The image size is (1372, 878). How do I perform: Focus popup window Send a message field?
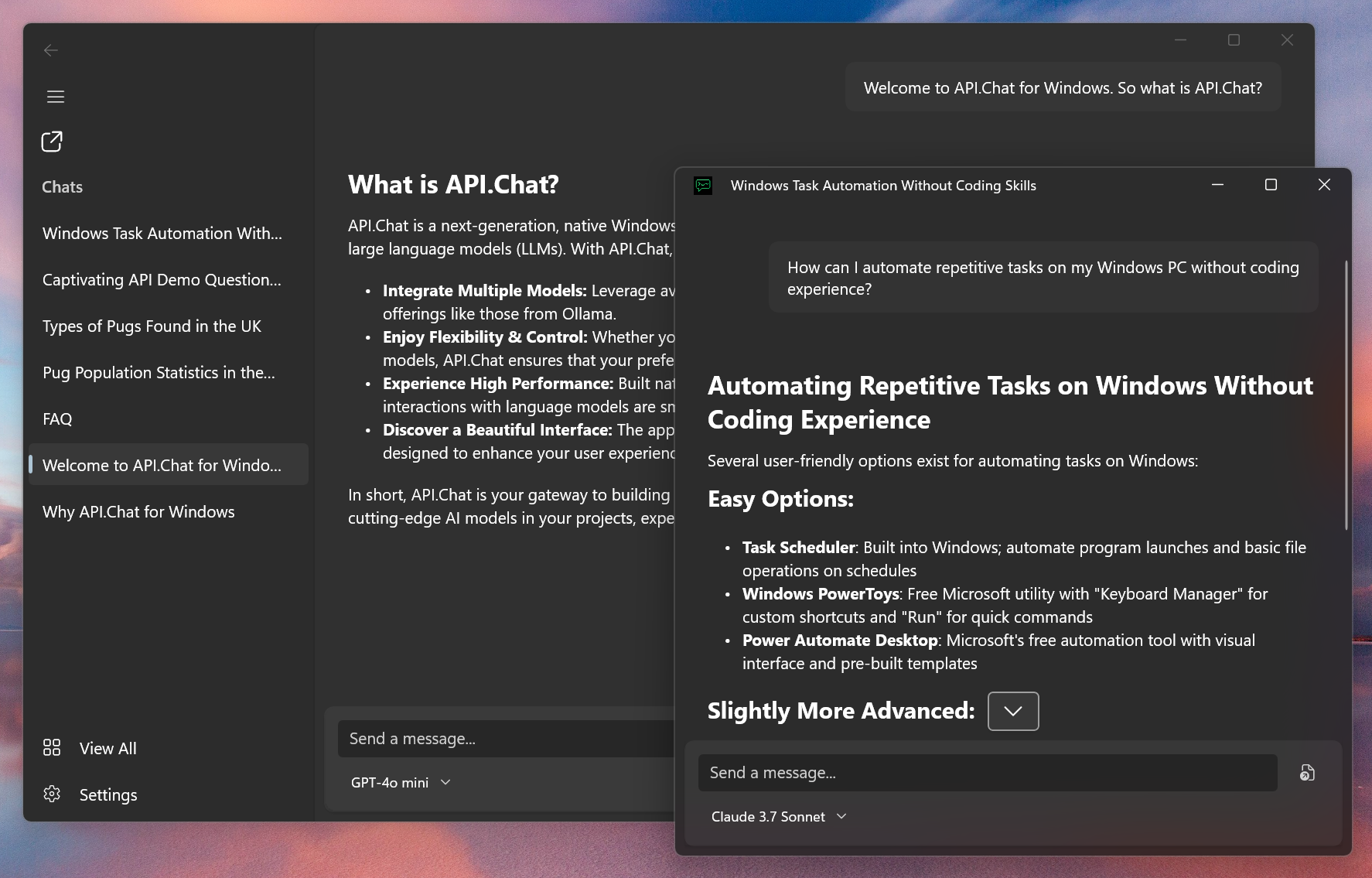click(x=988, y=773)
